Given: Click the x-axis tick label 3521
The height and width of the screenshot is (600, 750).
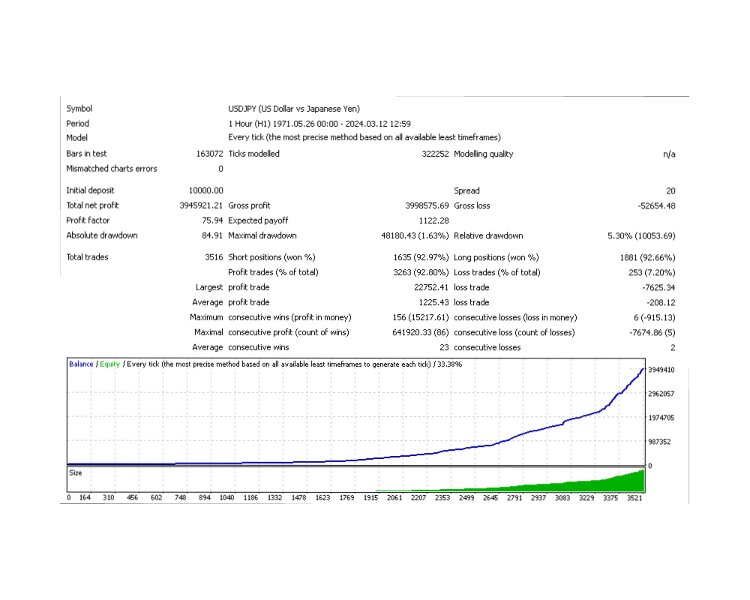Looking at the screenshot, I should [x=634, y=498].
